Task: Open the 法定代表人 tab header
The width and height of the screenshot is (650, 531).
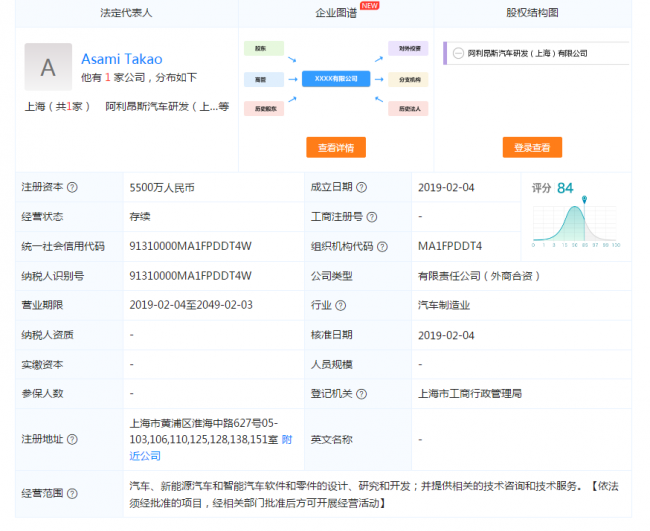Action: [126, 13]
